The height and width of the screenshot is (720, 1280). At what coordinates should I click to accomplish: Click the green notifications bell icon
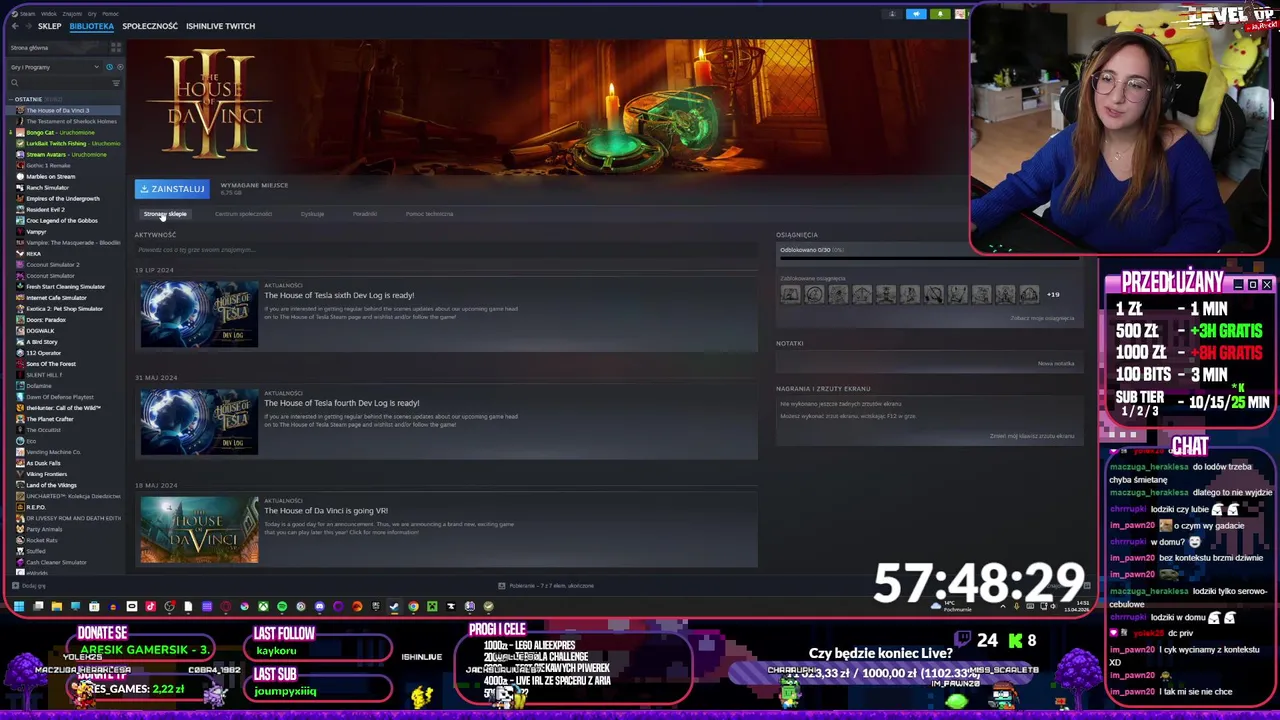[940, 14]
